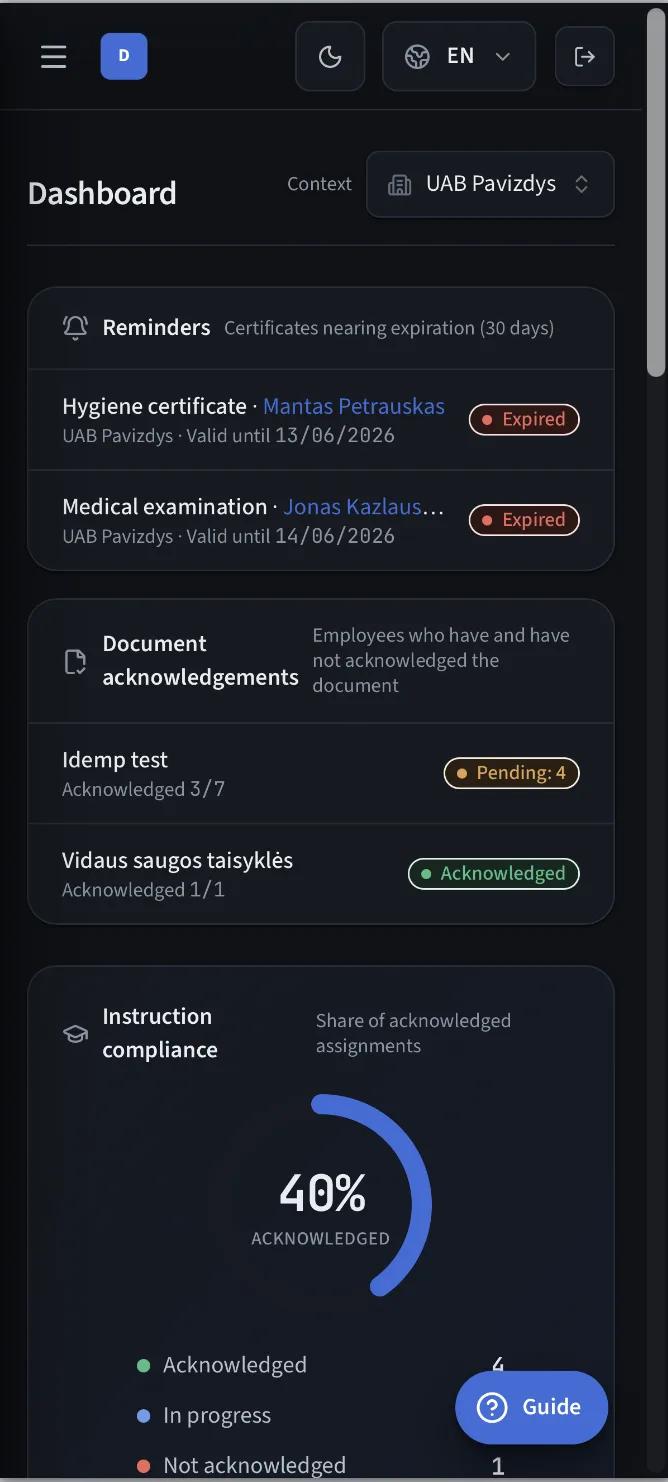
Task: Click the Instruction compliance graduation cap icon
Action: 75,1033
